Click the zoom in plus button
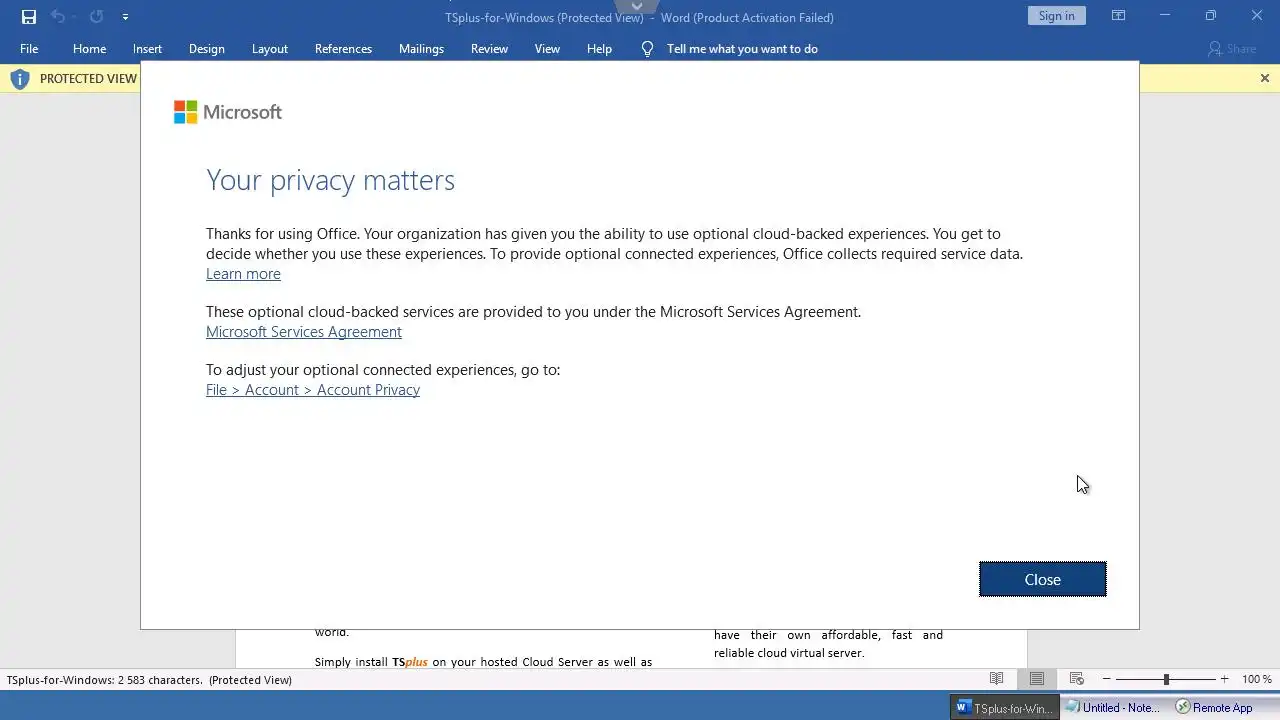1280x720 pixels. tap(1224, 679)
